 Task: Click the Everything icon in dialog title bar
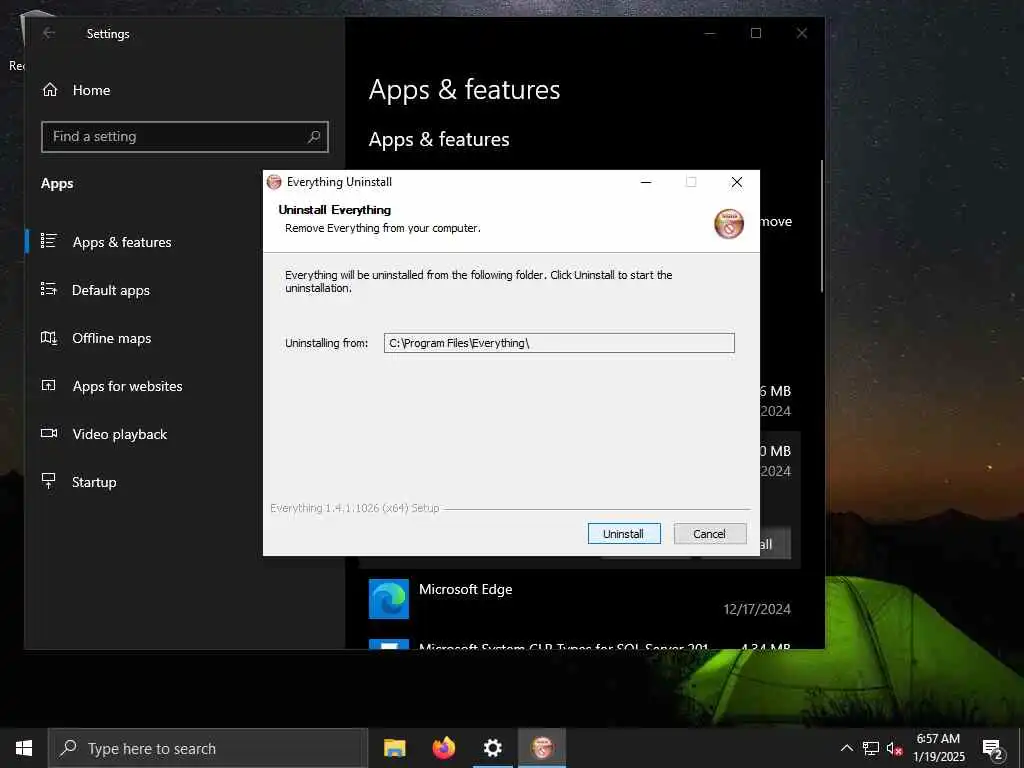tap(274, 182)
